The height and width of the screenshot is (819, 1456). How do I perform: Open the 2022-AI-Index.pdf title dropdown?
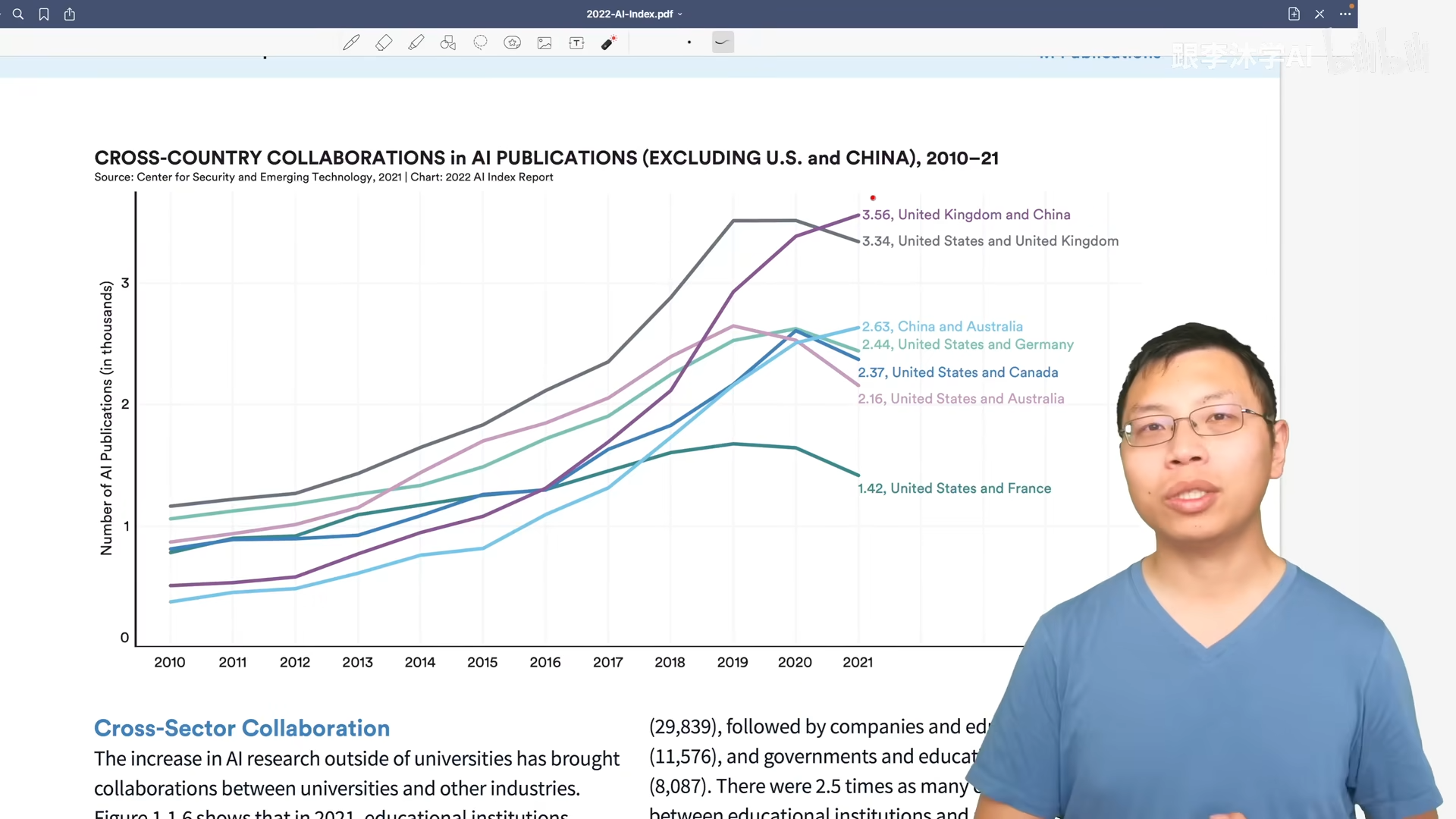pos(634,14)
